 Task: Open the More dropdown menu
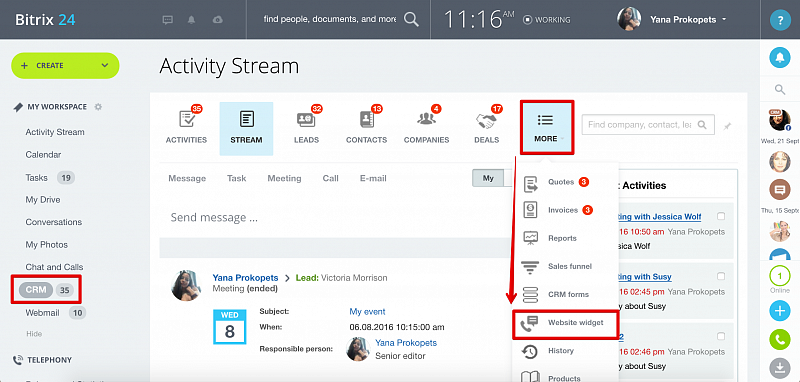(546, 127)
